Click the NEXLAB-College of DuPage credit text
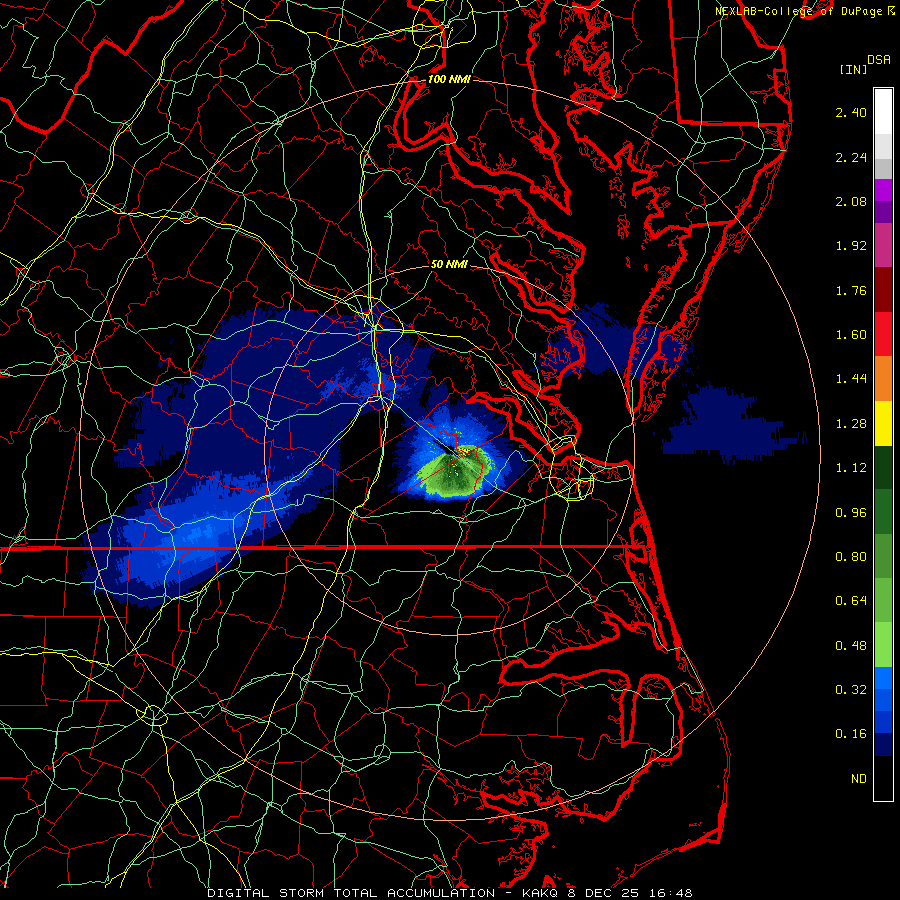This screenshot has height=900, width=900. [798, 11]
